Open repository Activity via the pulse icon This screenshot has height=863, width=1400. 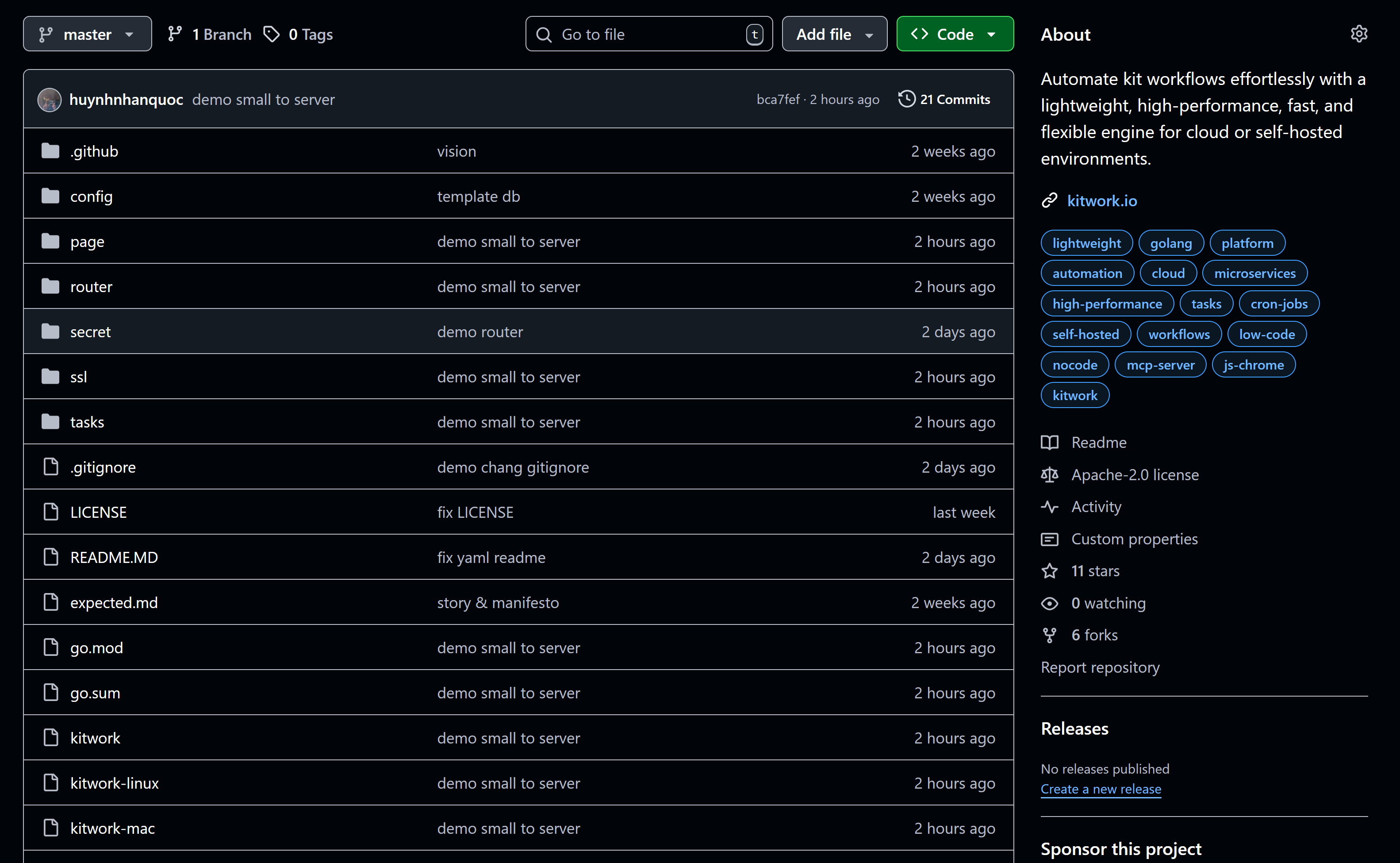(x=1050, y=506)
